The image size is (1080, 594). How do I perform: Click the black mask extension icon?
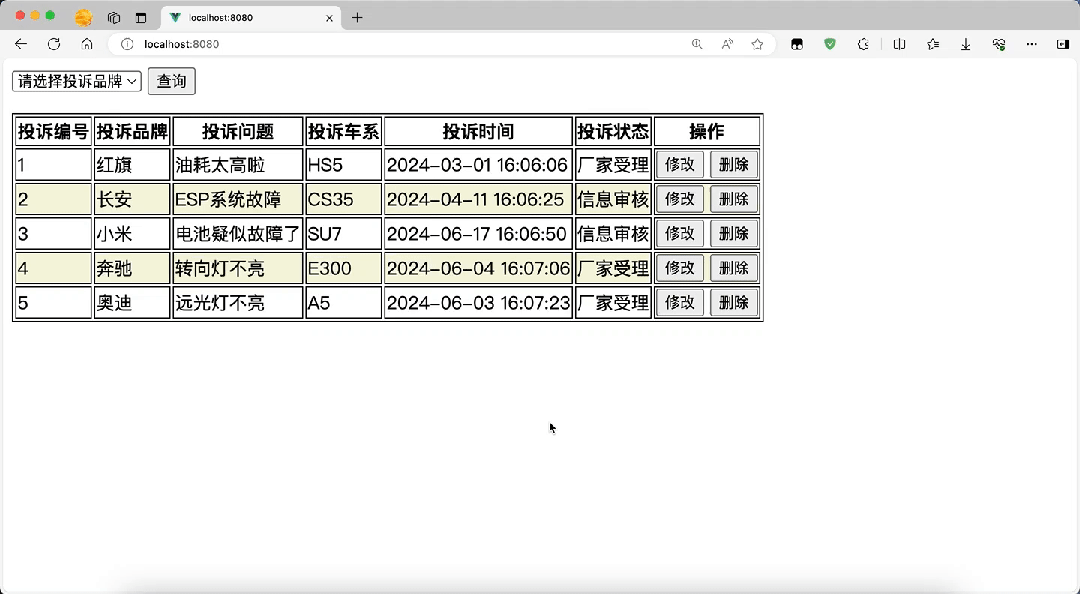coord(797,44)
